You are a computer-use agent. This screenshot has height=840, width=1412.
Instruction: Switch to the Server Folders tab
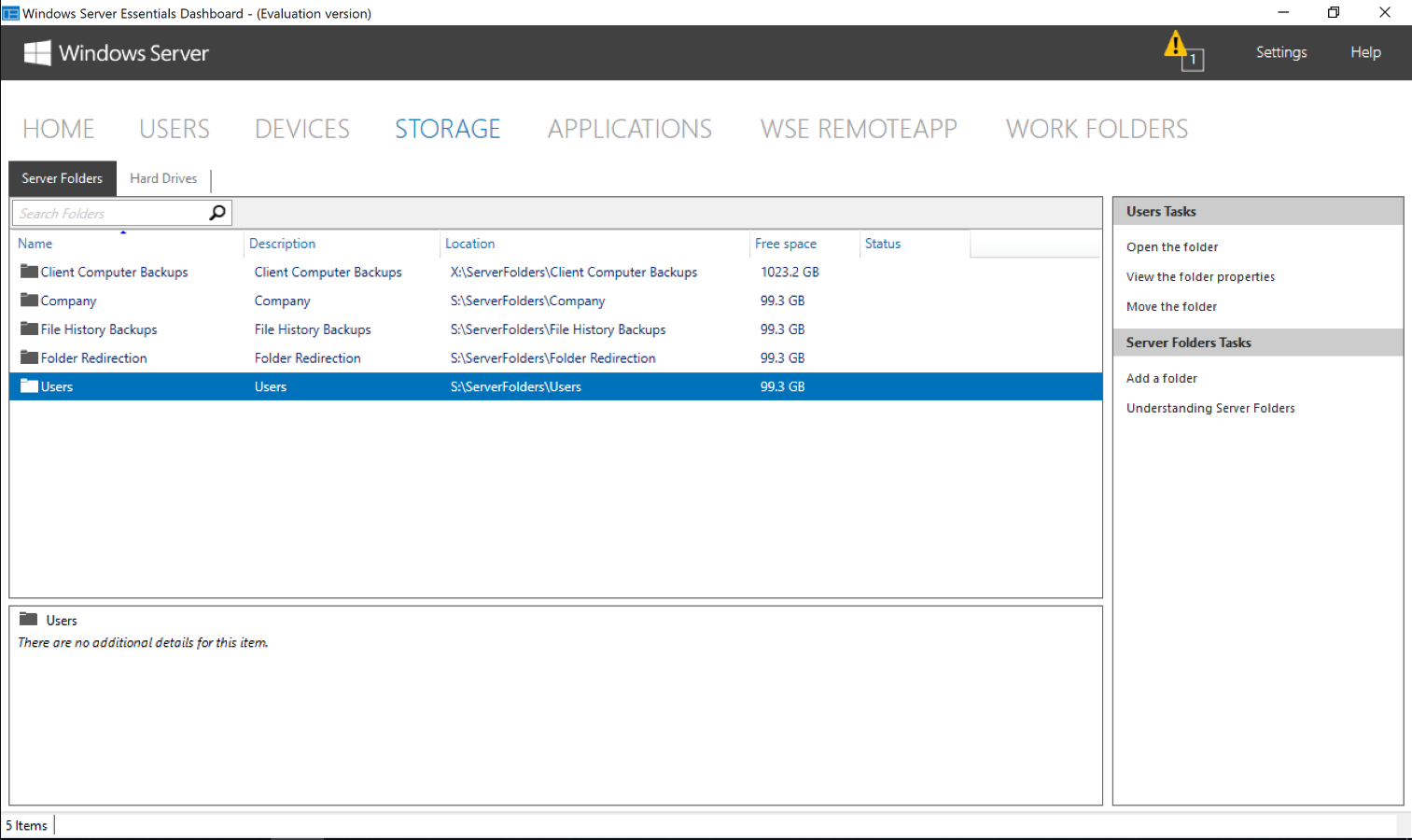click(63, 178)
